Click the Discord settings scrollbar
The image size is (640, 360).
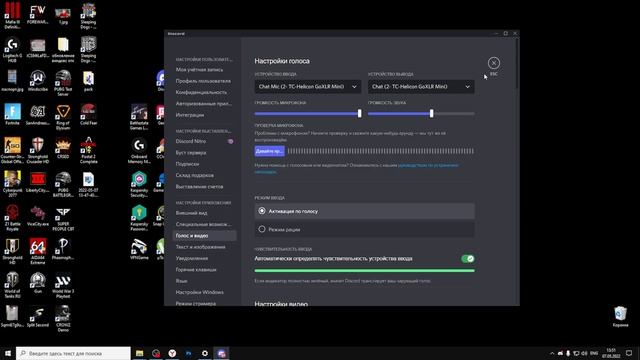(517, 63)
